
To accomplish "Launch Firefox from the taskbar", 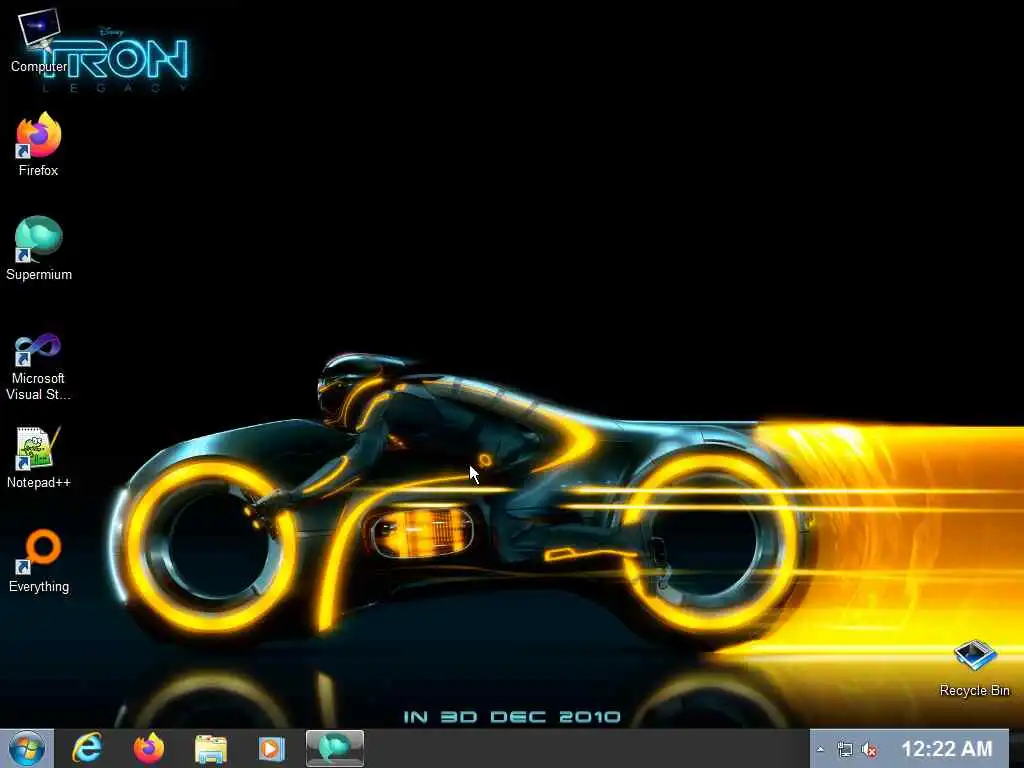I will point(149,748).
